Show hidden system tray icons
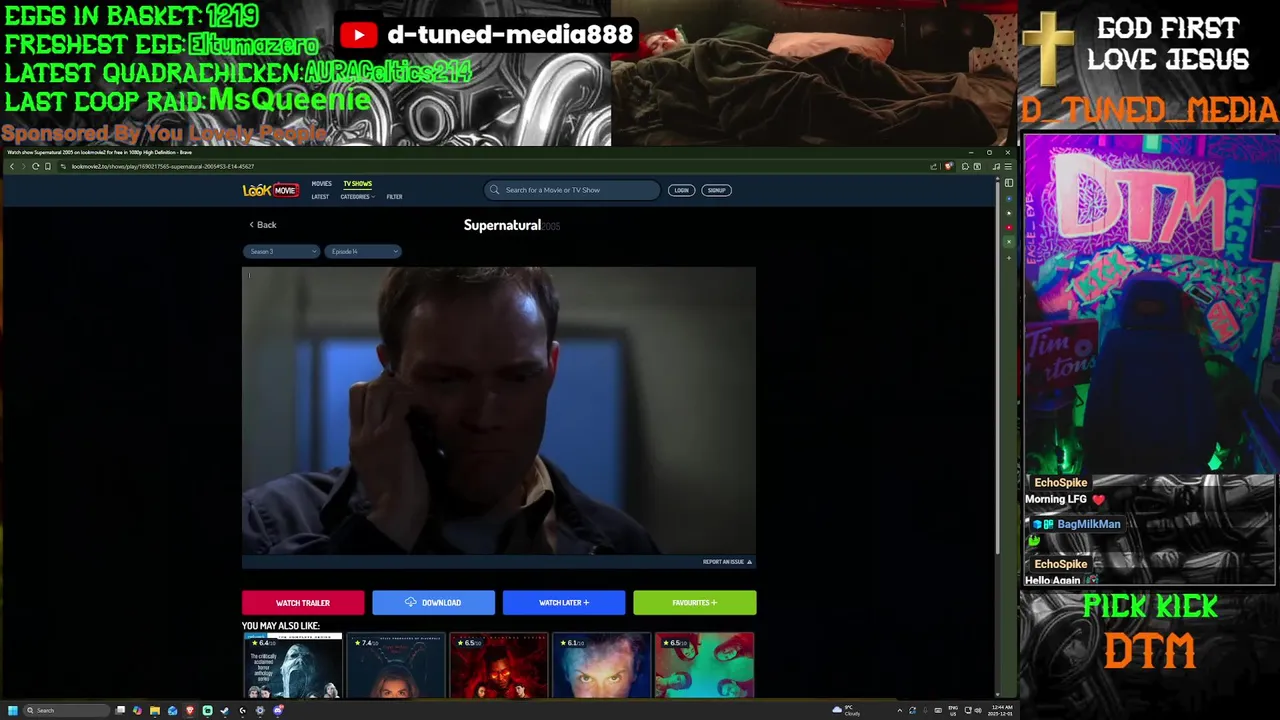1280x720 pixels. (900, 710)
